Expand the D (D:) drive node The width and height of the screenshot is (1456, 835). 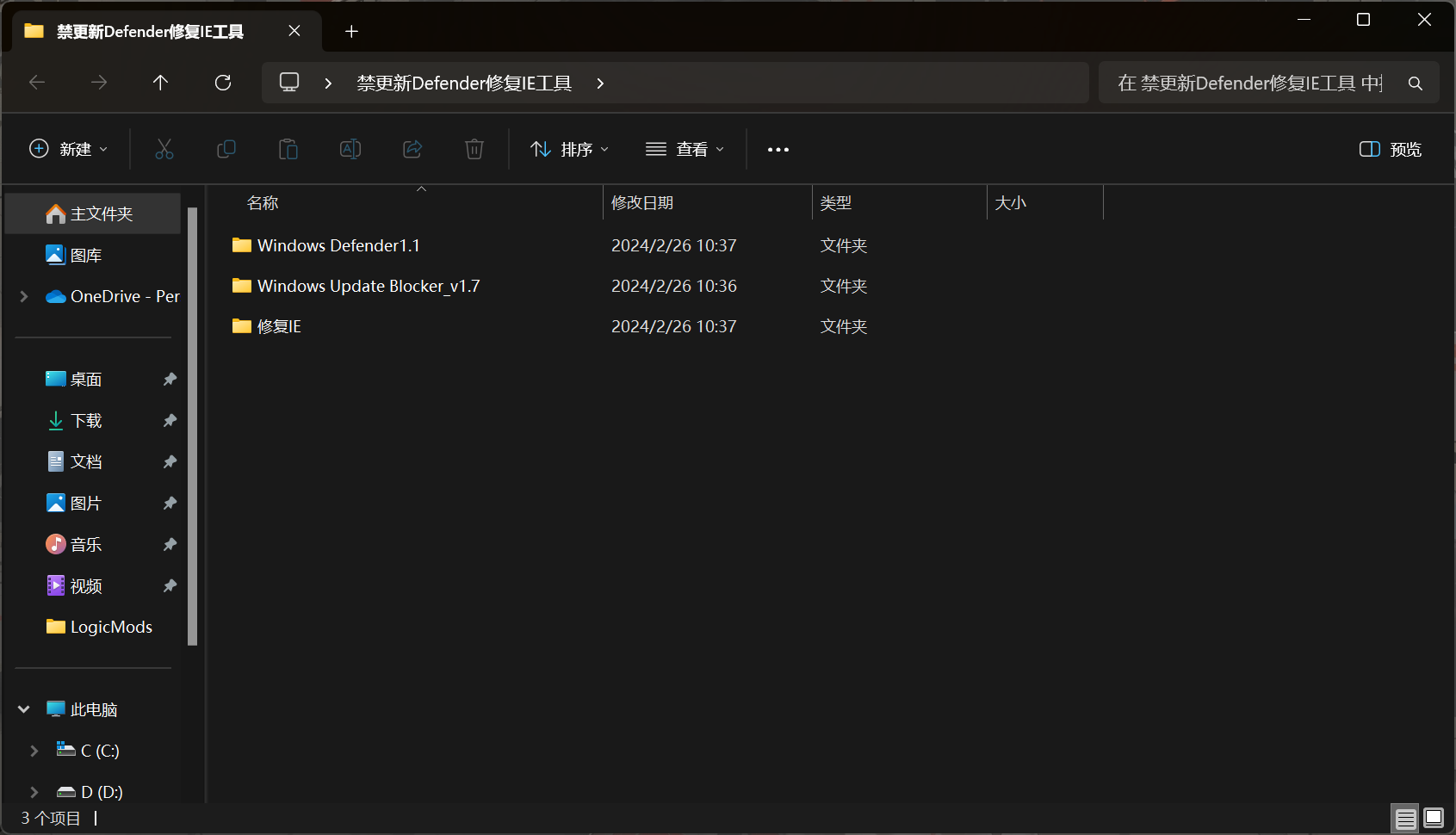34,792
